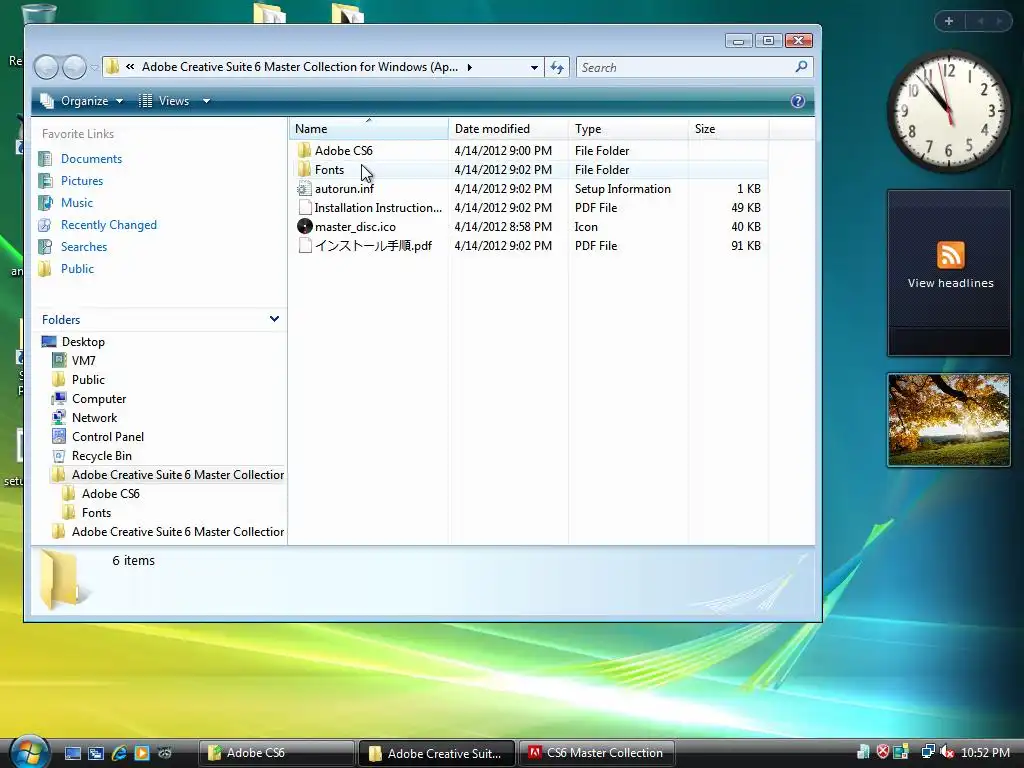Viewport: 1024px width, 768px height.
Task: Select Control Panel in the folder tree
Action: [x=108, y=436]
